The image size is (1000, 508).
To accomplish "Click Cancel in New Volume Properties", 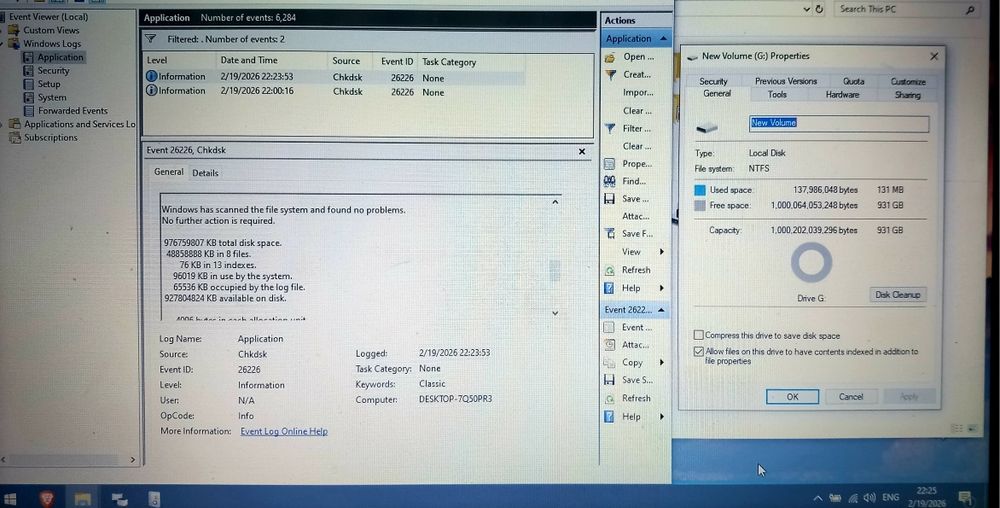I will point(851,396).
